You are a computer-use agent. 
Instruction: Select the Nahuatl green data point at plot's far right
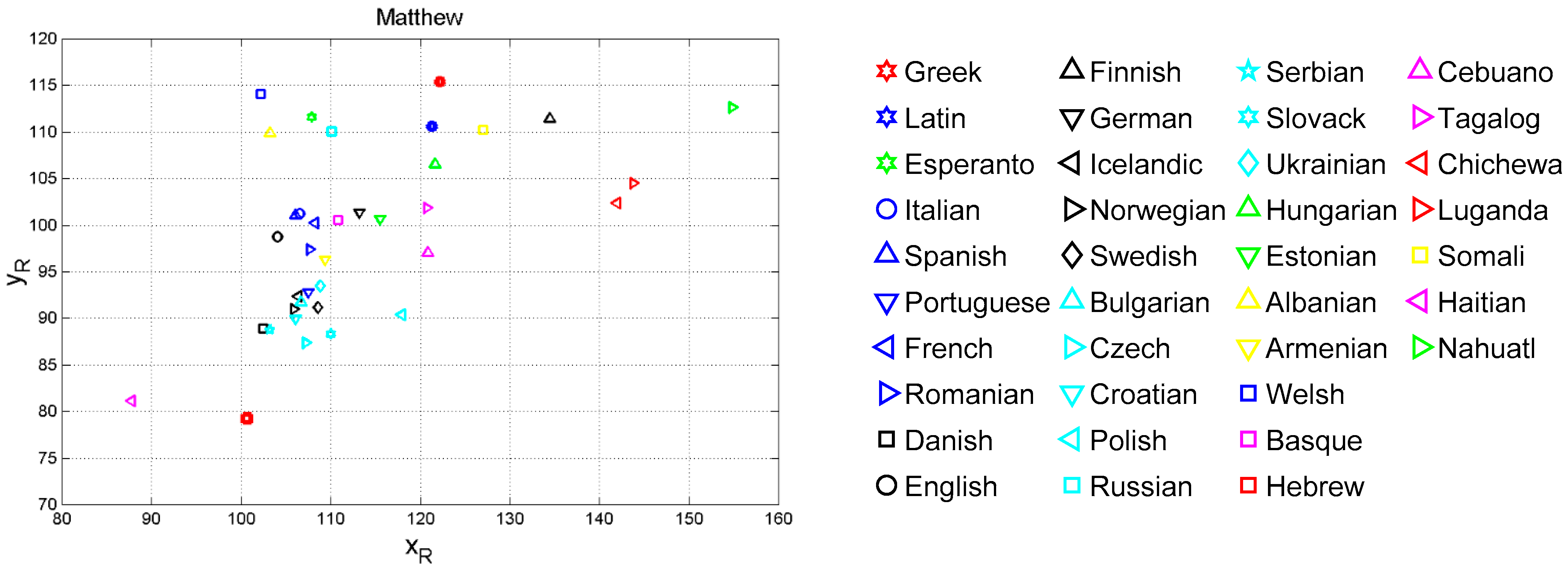733,108
